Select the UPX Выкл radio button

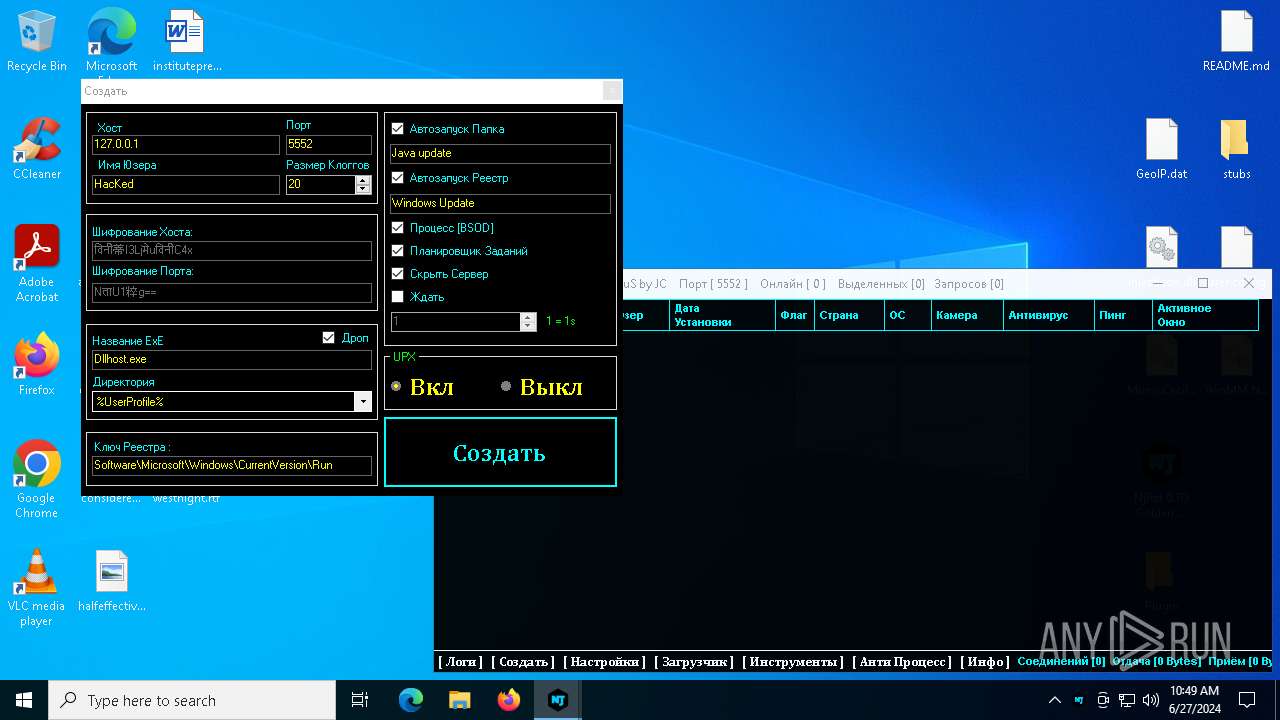pos(506,386)
